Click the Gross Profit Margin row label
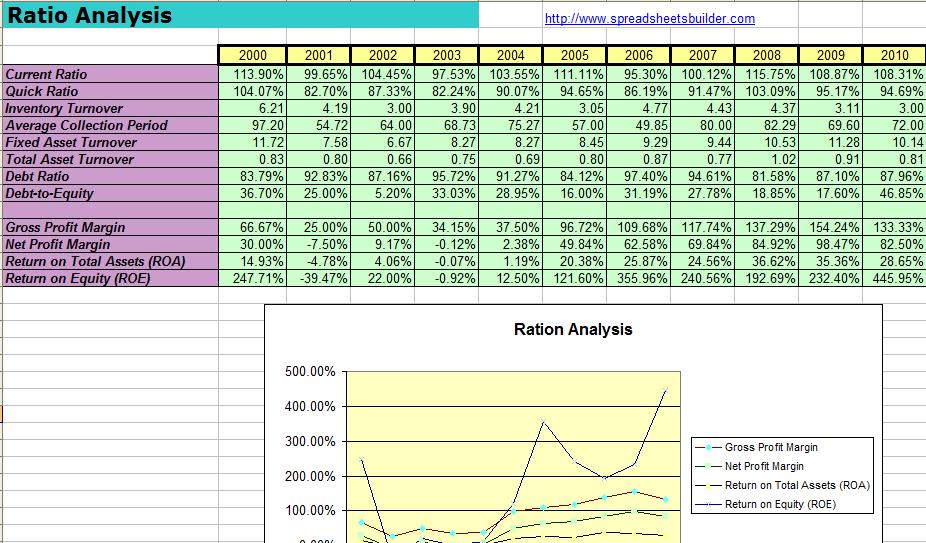Screen dimensions: 926x543 (x=111, y=227)
